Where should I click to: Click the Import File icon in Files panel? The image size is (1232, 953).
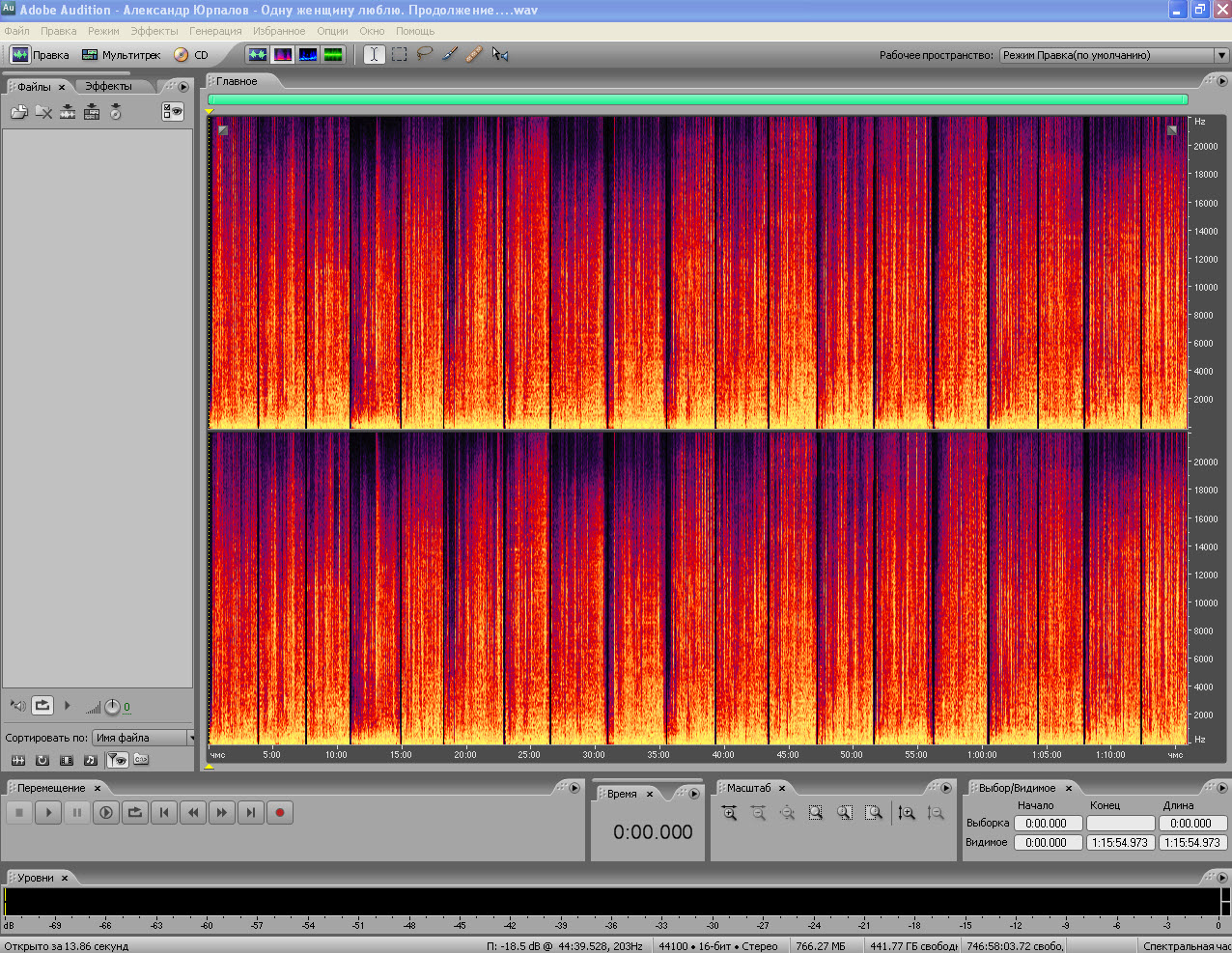[x=19, y=112]
